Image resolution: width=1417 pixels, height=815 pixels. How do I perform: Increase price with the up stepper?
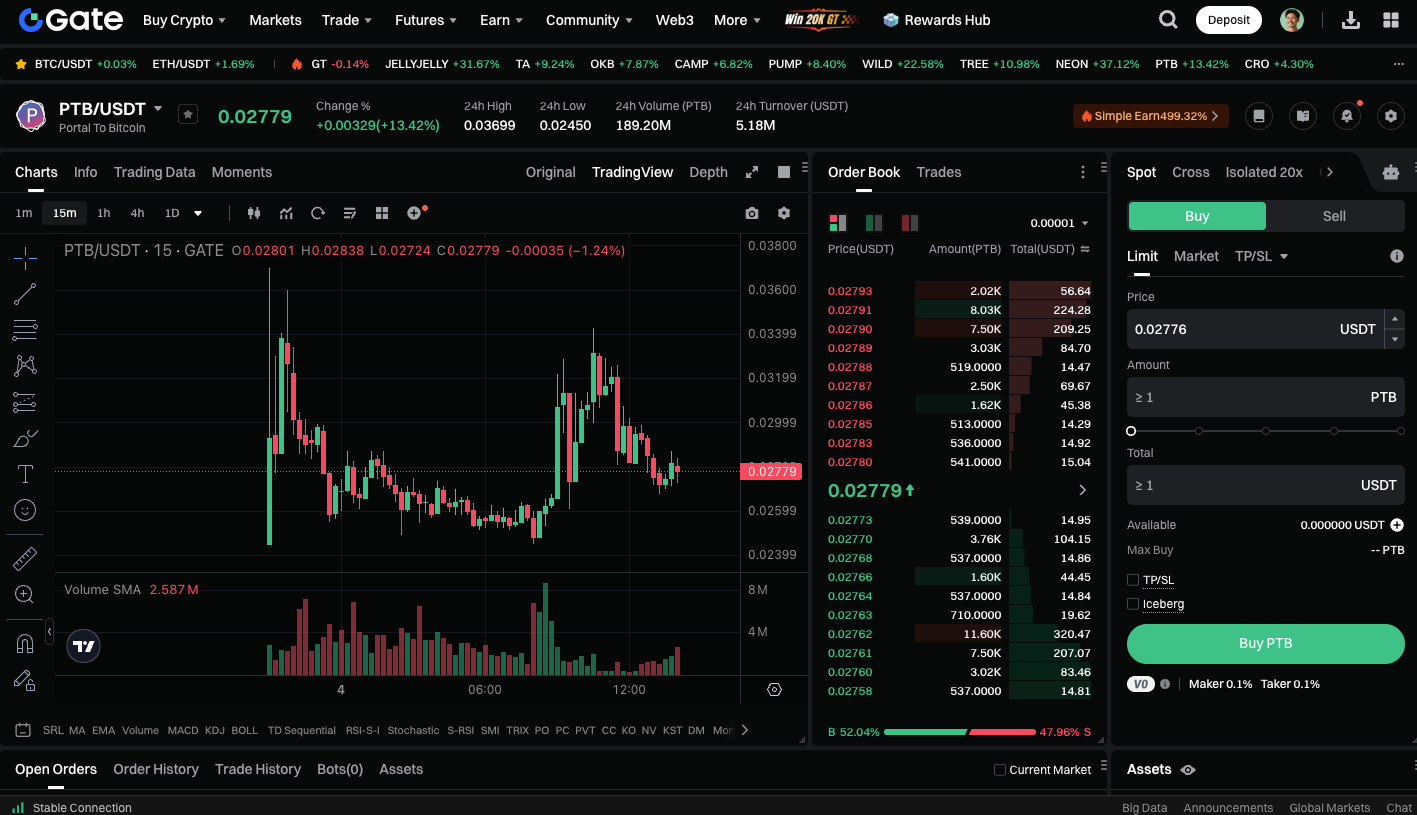click(1395, 319)
